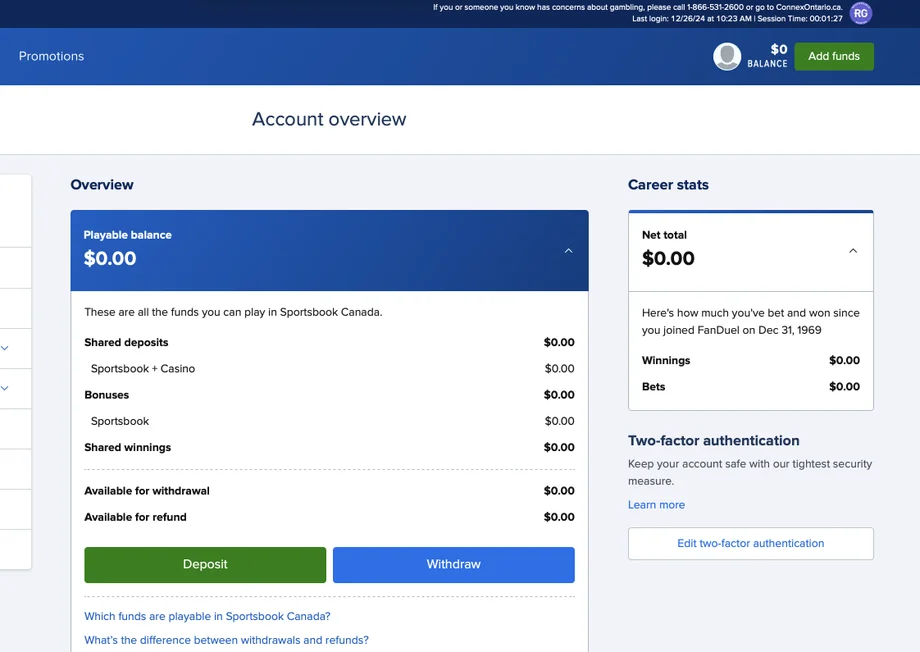Click the green Deposit button
The width and height of the screenshot is (920, 652).
tap(205, 565)
